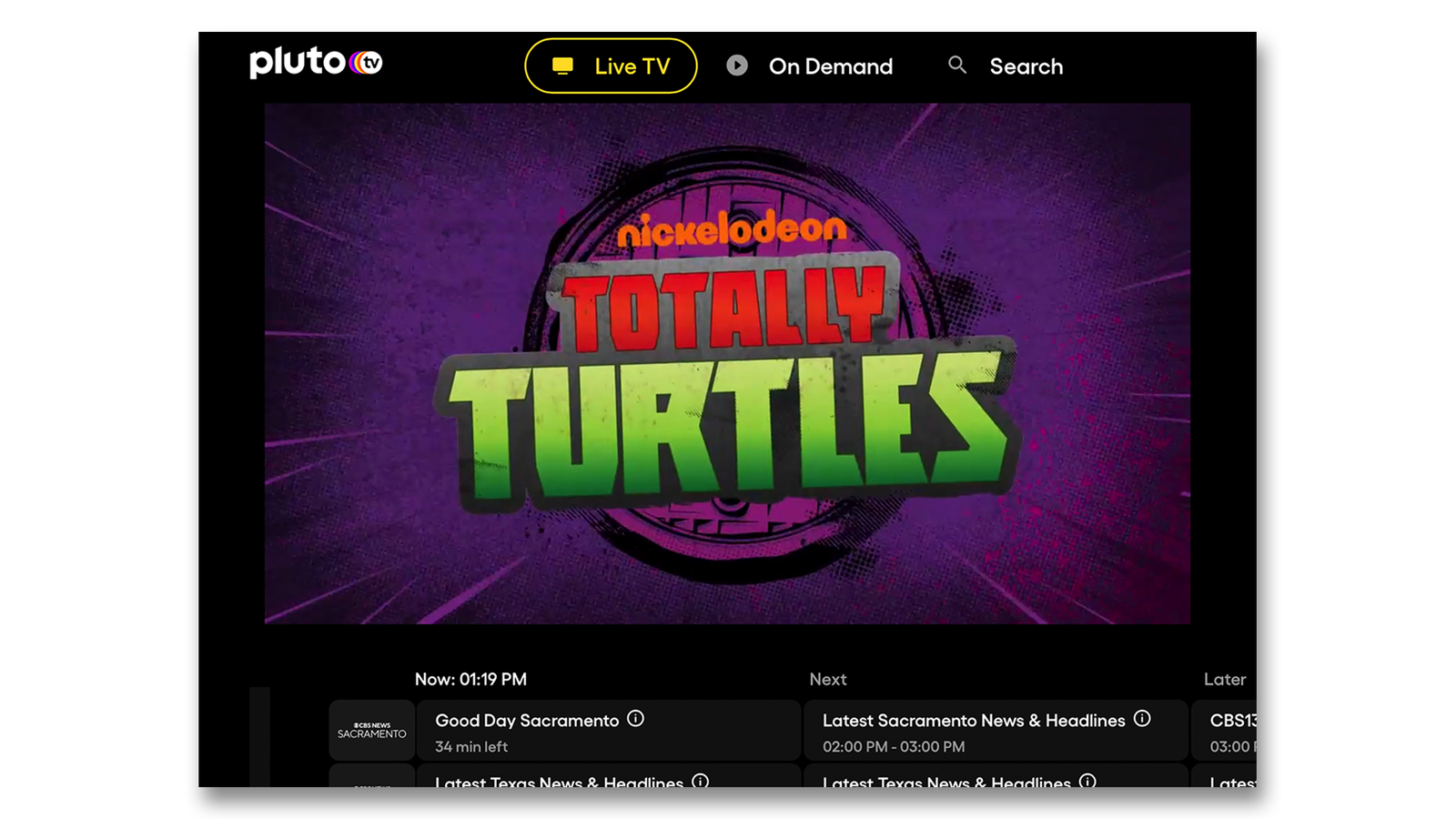Image resolution: width=1456 pixels, height=819 pixels.
Task: Select the television icon inside Live TV
Action: coord(561,65)
